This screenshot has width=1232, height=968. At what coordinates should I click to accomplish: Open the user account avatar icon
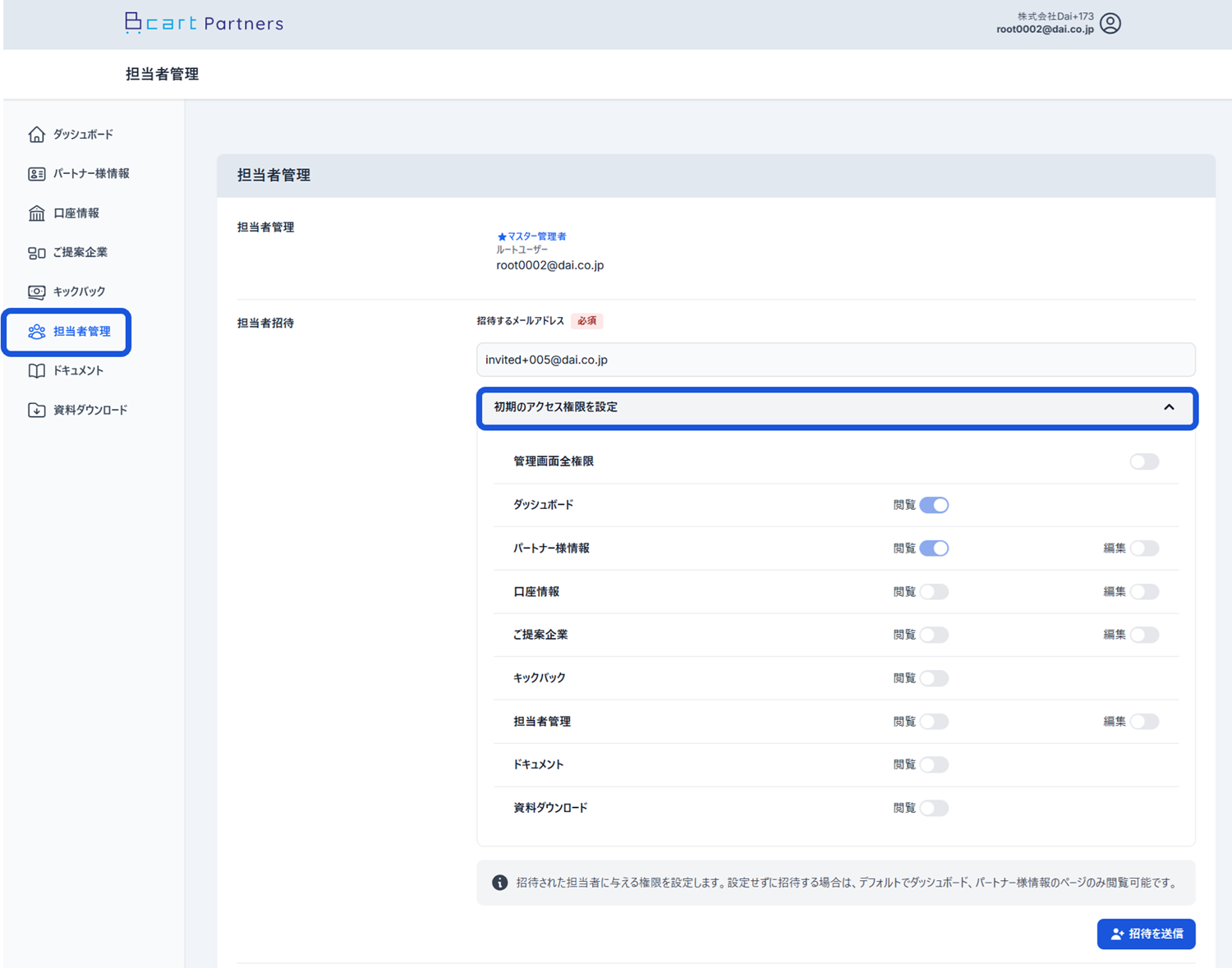tap(1110, 23)
